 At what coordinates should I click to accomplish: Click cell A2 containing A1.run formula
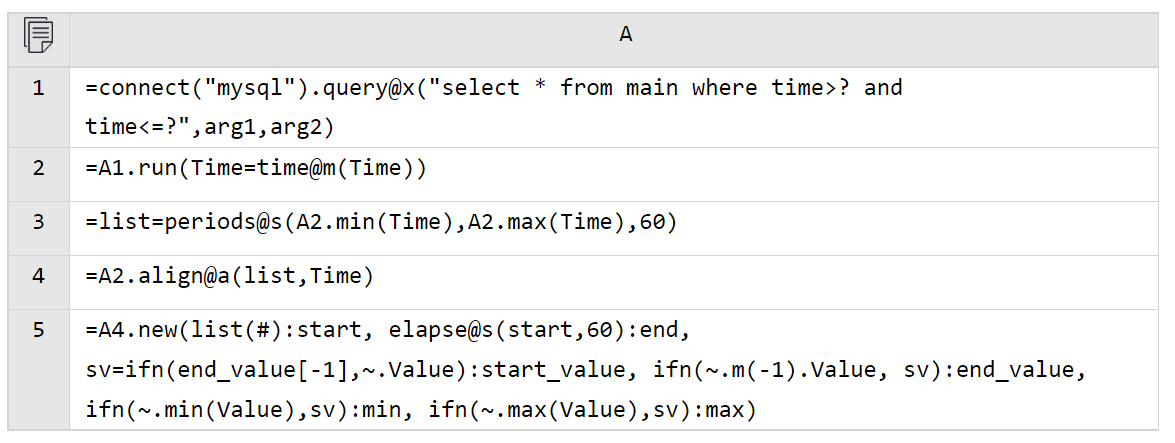pyautogui.click(x=614, y=174)
